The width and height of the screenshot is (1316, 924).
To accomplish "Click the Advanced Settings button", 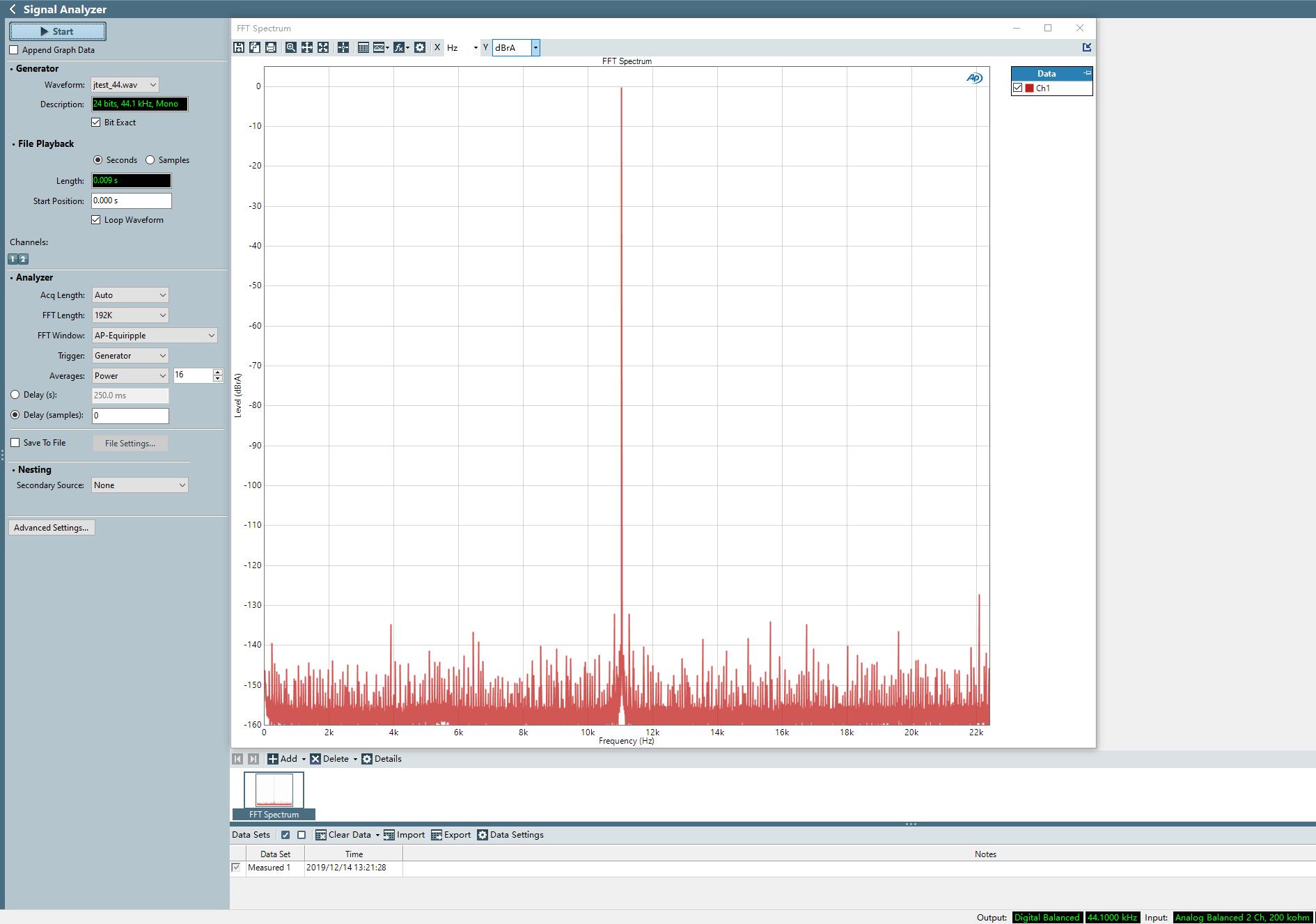I will pos(52,528).
